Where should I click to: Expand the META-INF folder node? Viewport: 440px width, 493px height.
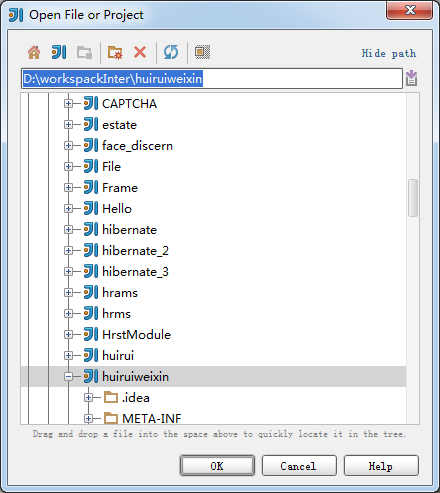pyautogui.click(x=88, y=419)
